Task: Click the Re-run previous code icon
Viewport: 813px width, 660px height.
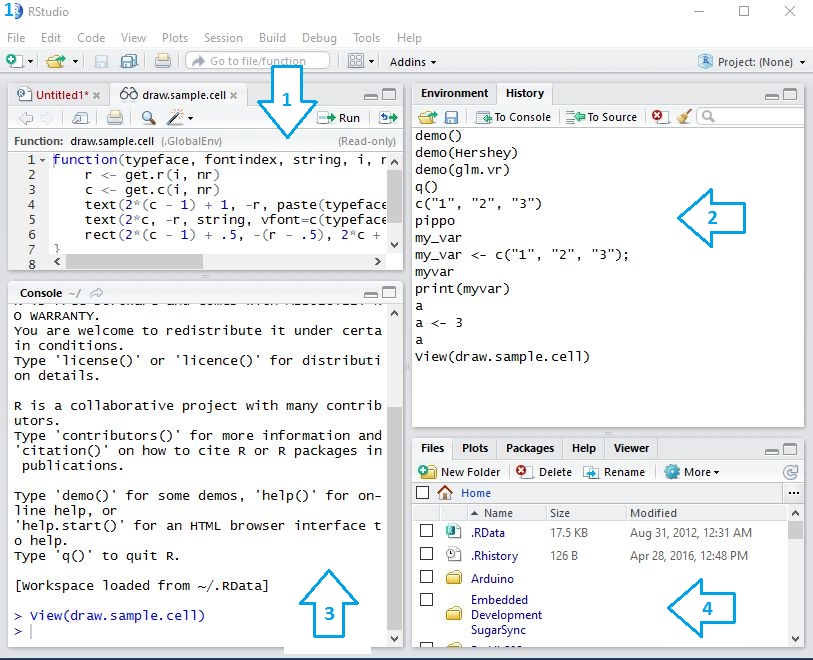Action: (388, 118)
